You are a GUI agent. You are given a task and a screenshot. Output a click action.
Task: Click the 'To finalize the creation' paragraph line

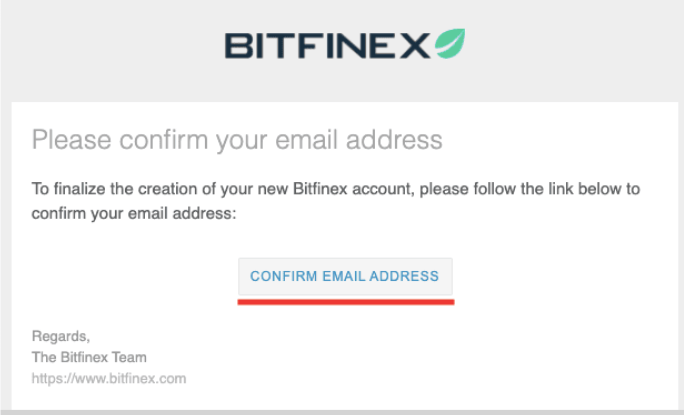pyautogui.click(x=335, y=189)
